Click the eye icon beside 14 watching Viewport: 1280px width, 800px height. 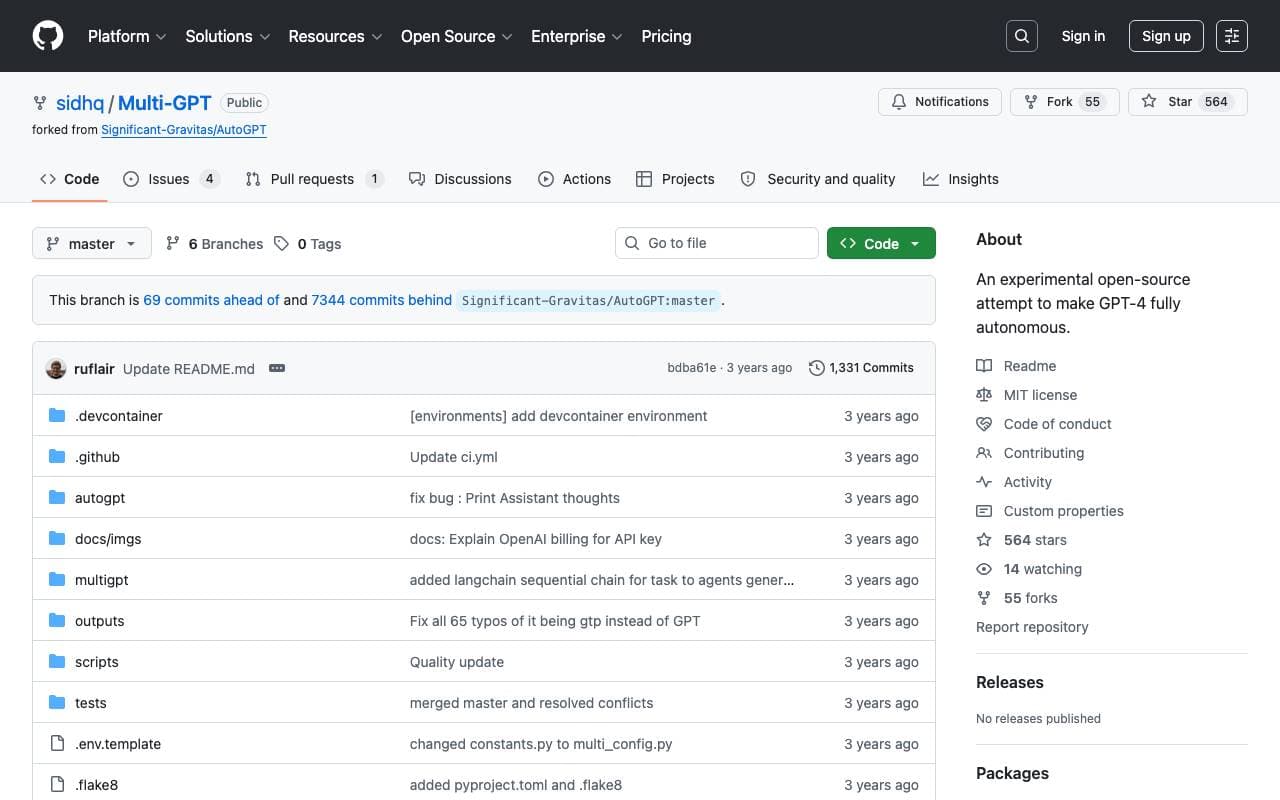984,569
